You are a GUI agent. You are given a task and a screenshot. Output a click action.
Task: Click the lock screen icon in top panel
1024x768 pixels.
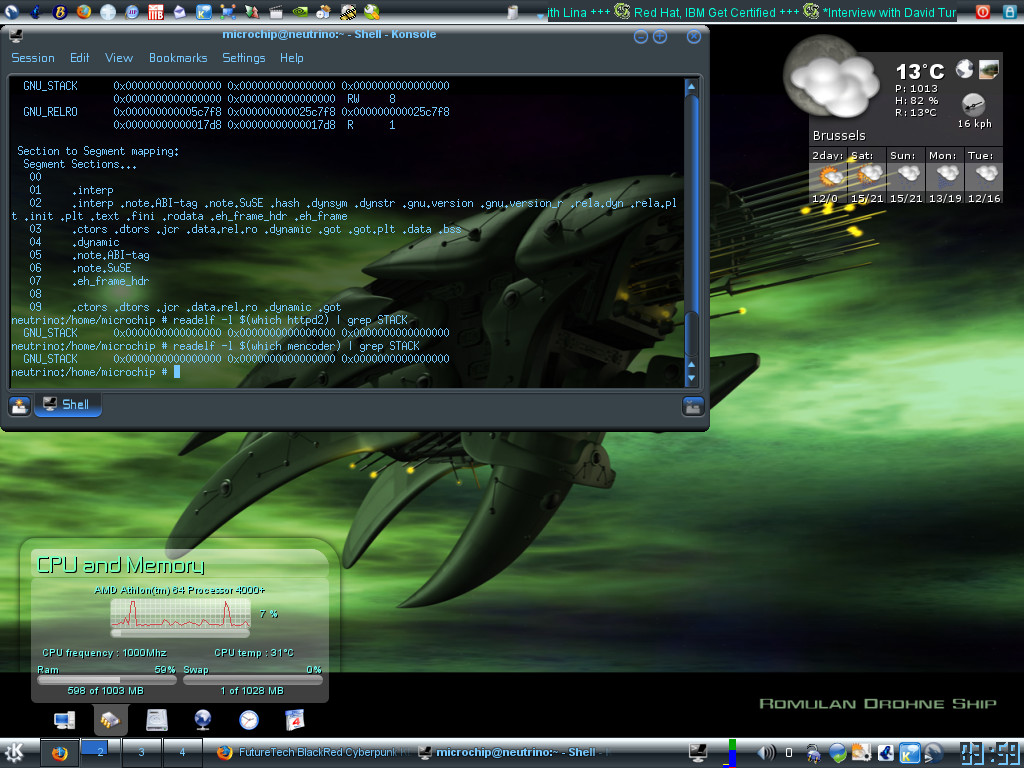(1010, 11)
